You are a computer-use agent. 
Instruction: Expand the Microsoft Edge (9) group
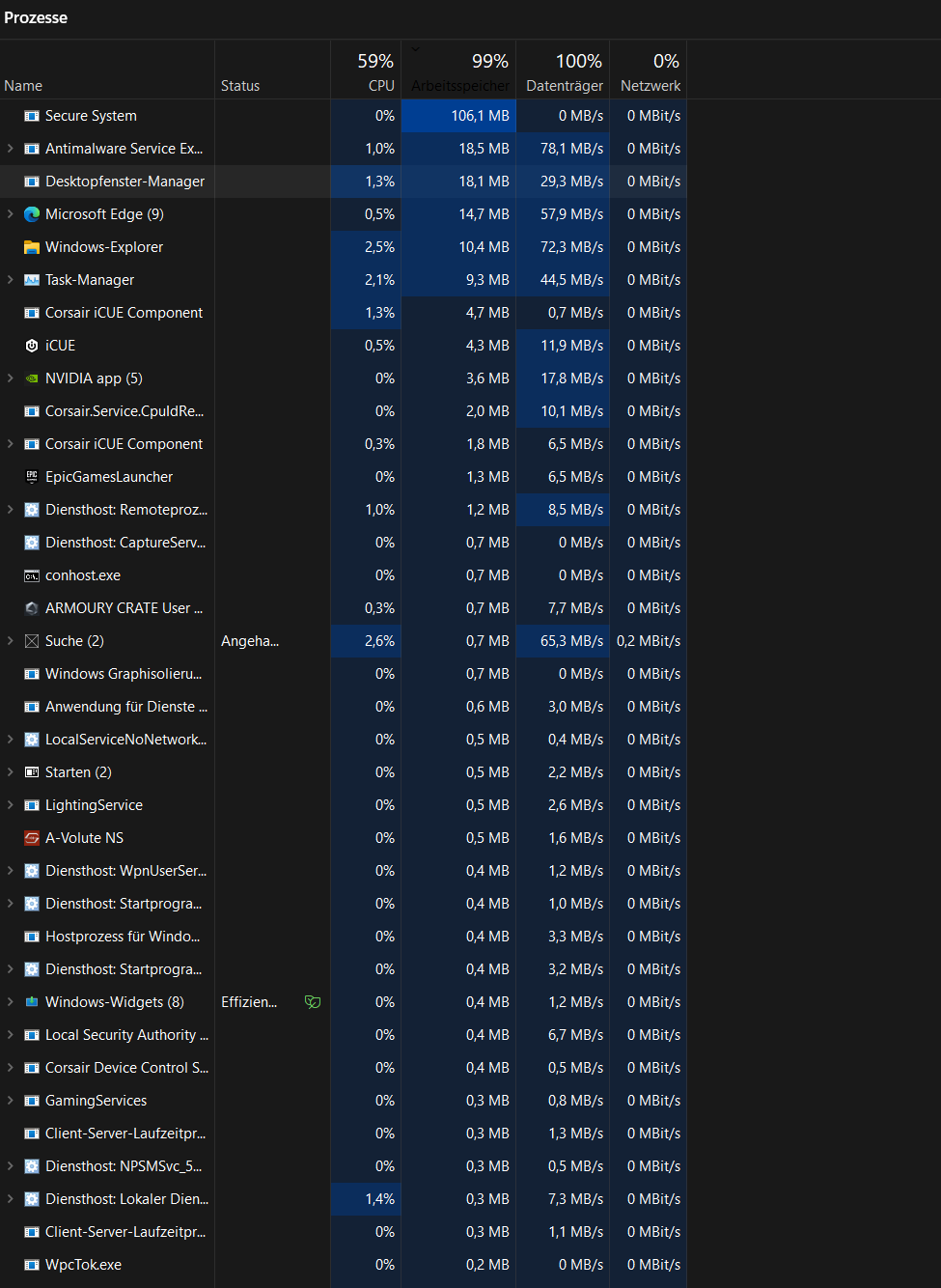[x=11, y=214]
